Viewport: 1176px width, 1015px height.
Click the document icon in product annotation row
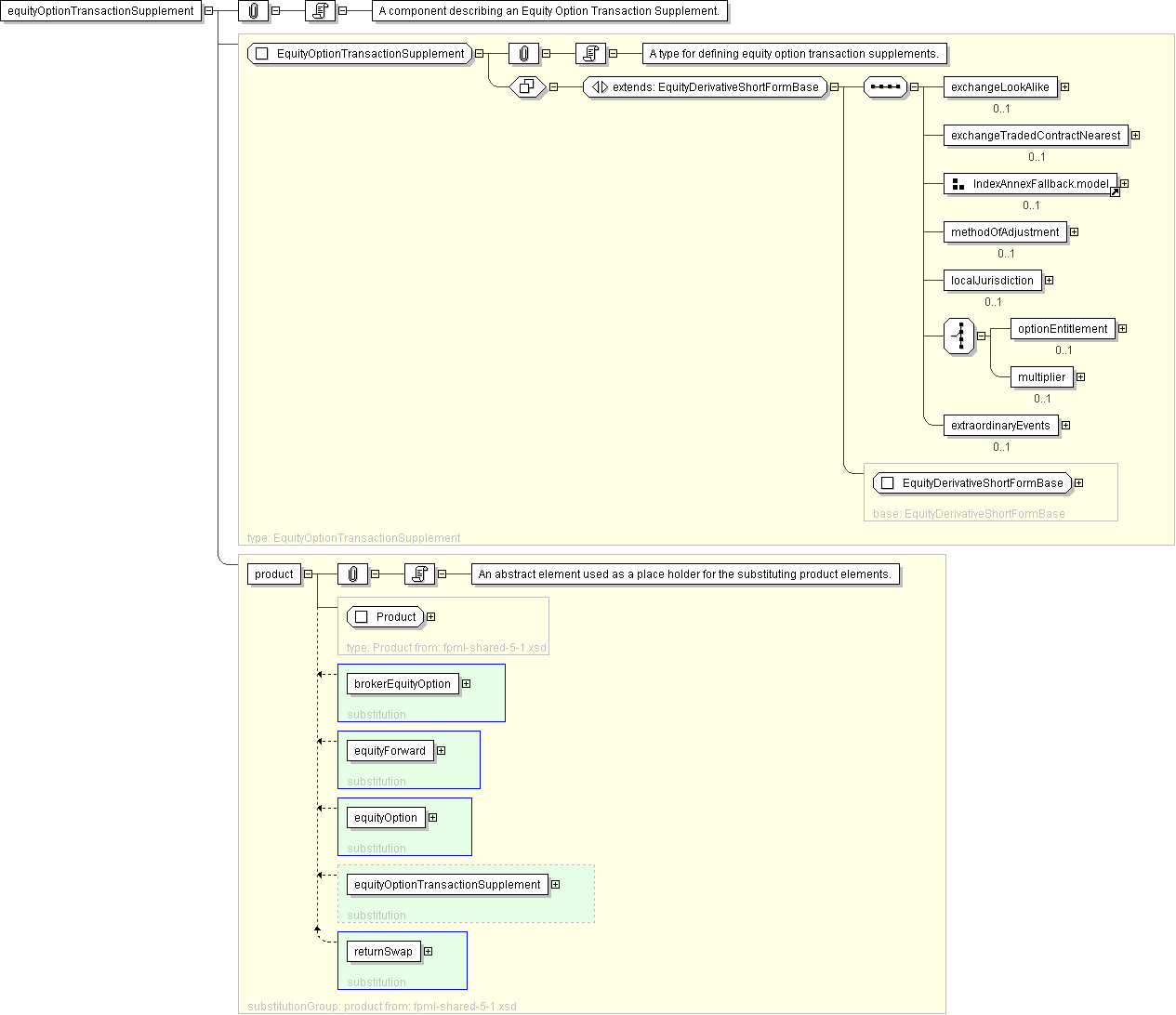coord(419,574)
